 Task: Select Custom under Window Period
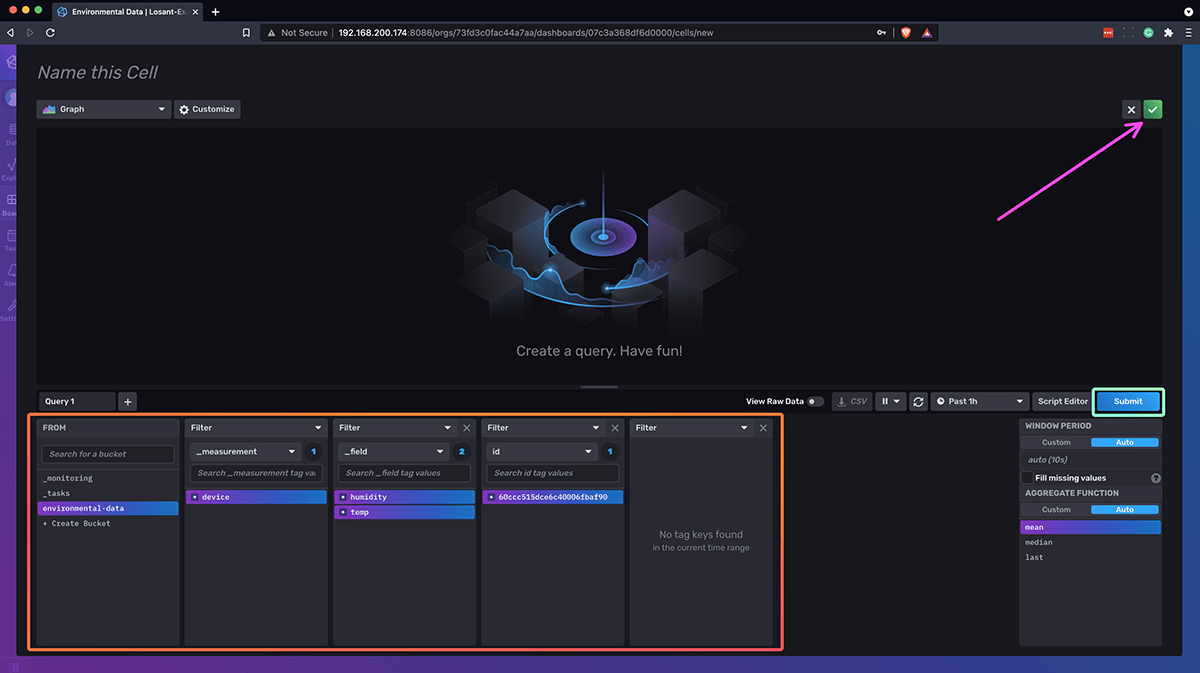point(1056,442)
